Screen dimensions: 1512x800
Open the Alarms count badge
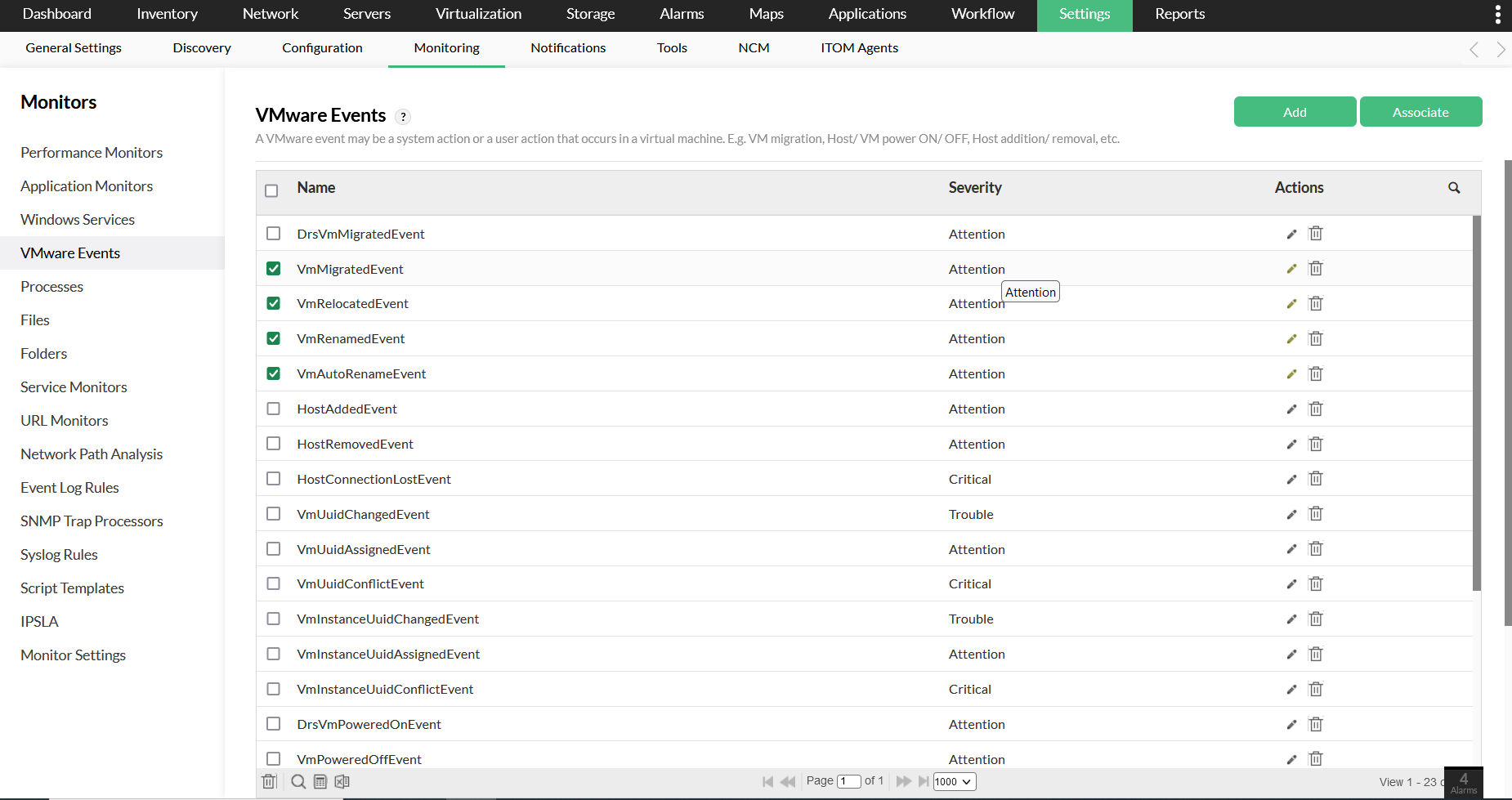click(1464, 782)
